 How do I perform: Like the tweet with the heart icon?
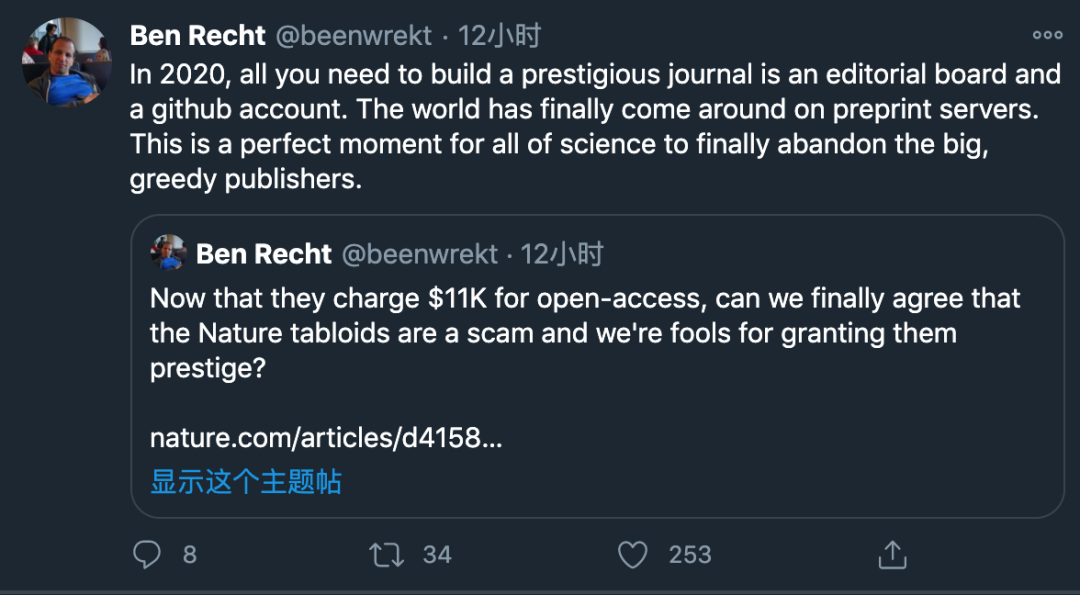click(632, 554)
